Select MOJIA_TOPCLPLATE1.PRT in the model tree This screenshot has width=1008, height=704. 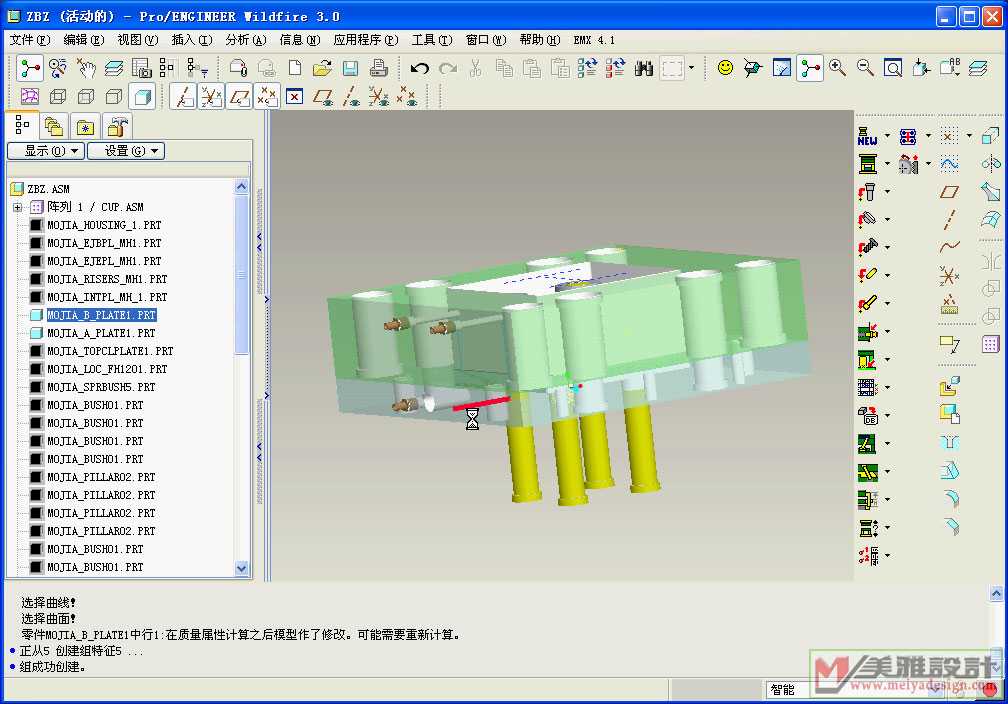110,351
